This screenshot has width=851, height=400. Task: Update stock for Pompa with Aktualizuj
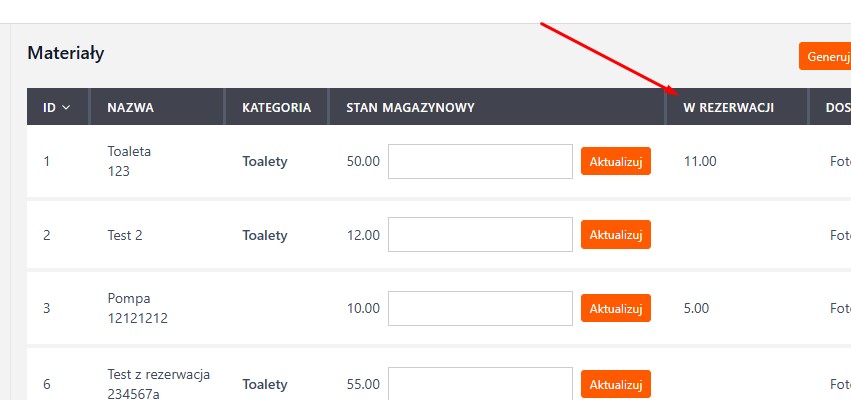pos(615,309)
